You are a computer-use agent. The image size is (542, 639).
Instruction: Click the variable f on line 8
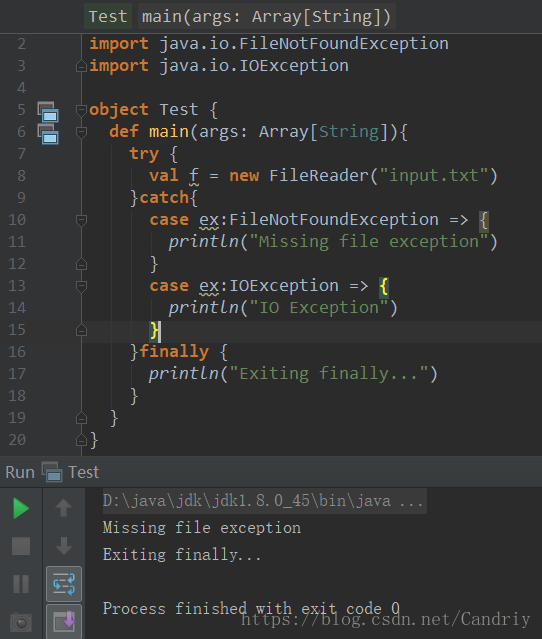tap(194, 176)
